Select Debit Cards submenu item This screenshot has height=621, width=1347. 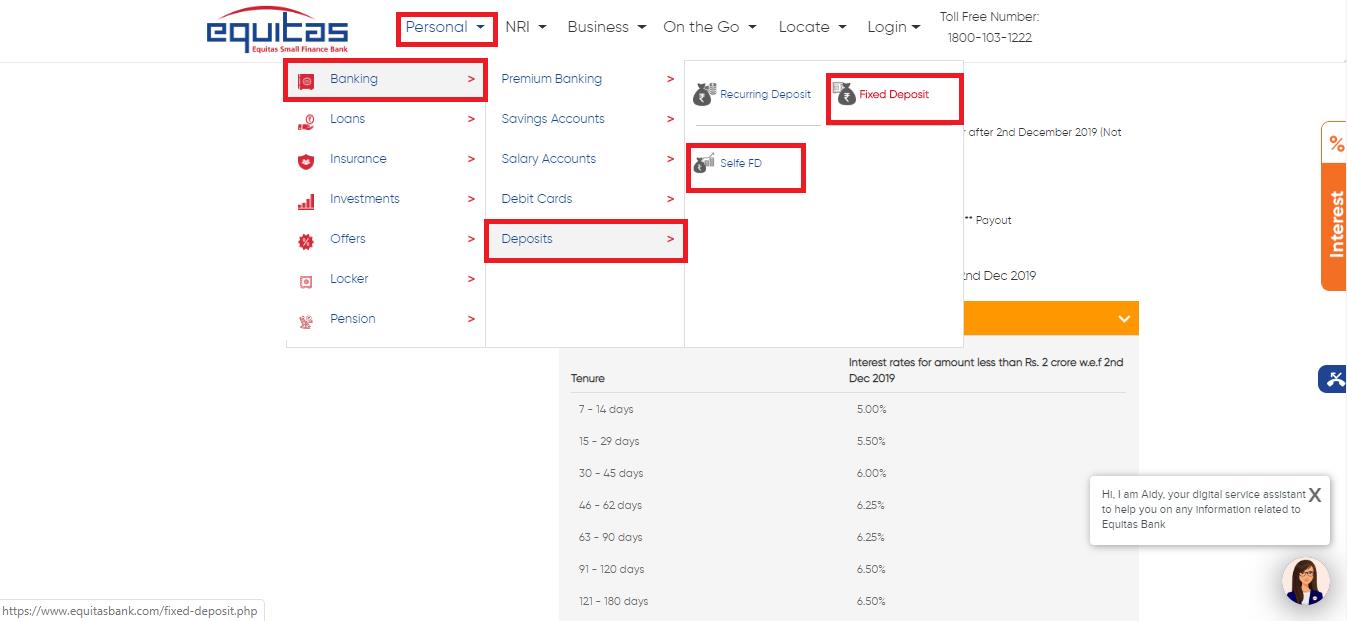coord(537,199)
